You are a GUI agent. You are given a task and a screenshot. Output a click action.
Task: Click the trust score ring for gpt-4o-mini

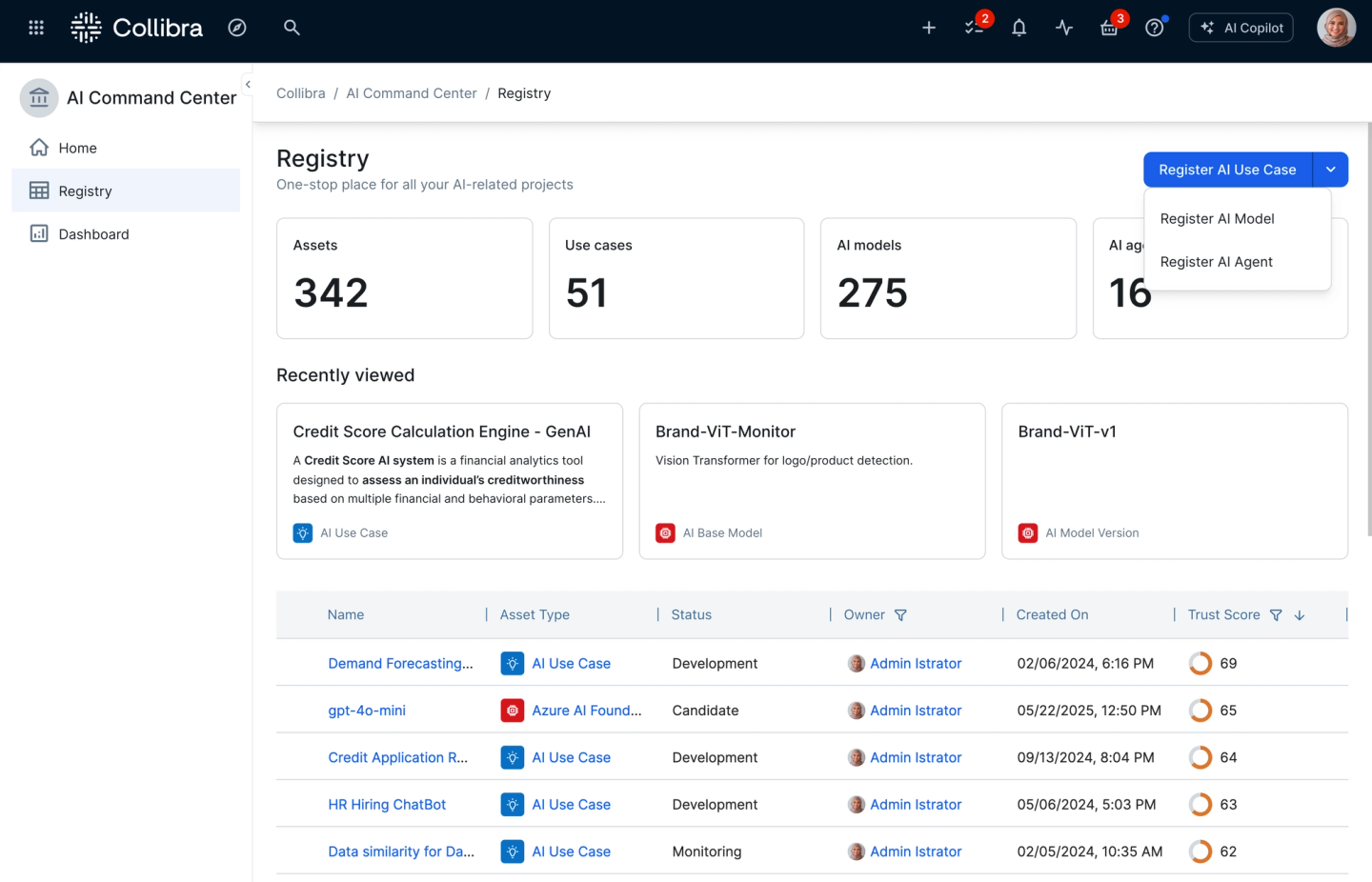click(x=1200, y=710)
